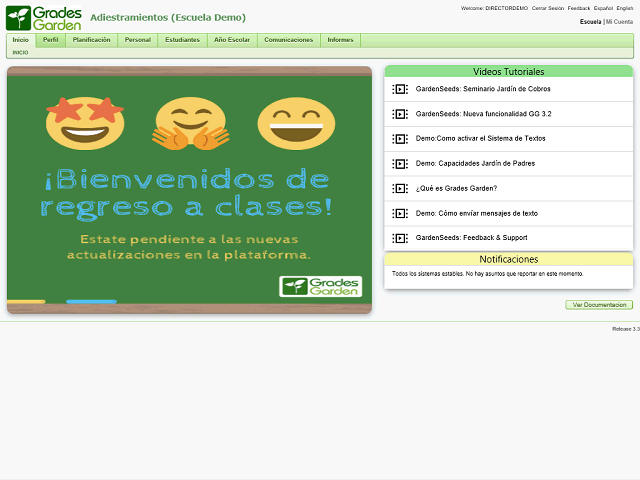Click video icon beside ¿Qué es Grades Garden?
The width and height of the screenshot is (640, 480).
400,189
